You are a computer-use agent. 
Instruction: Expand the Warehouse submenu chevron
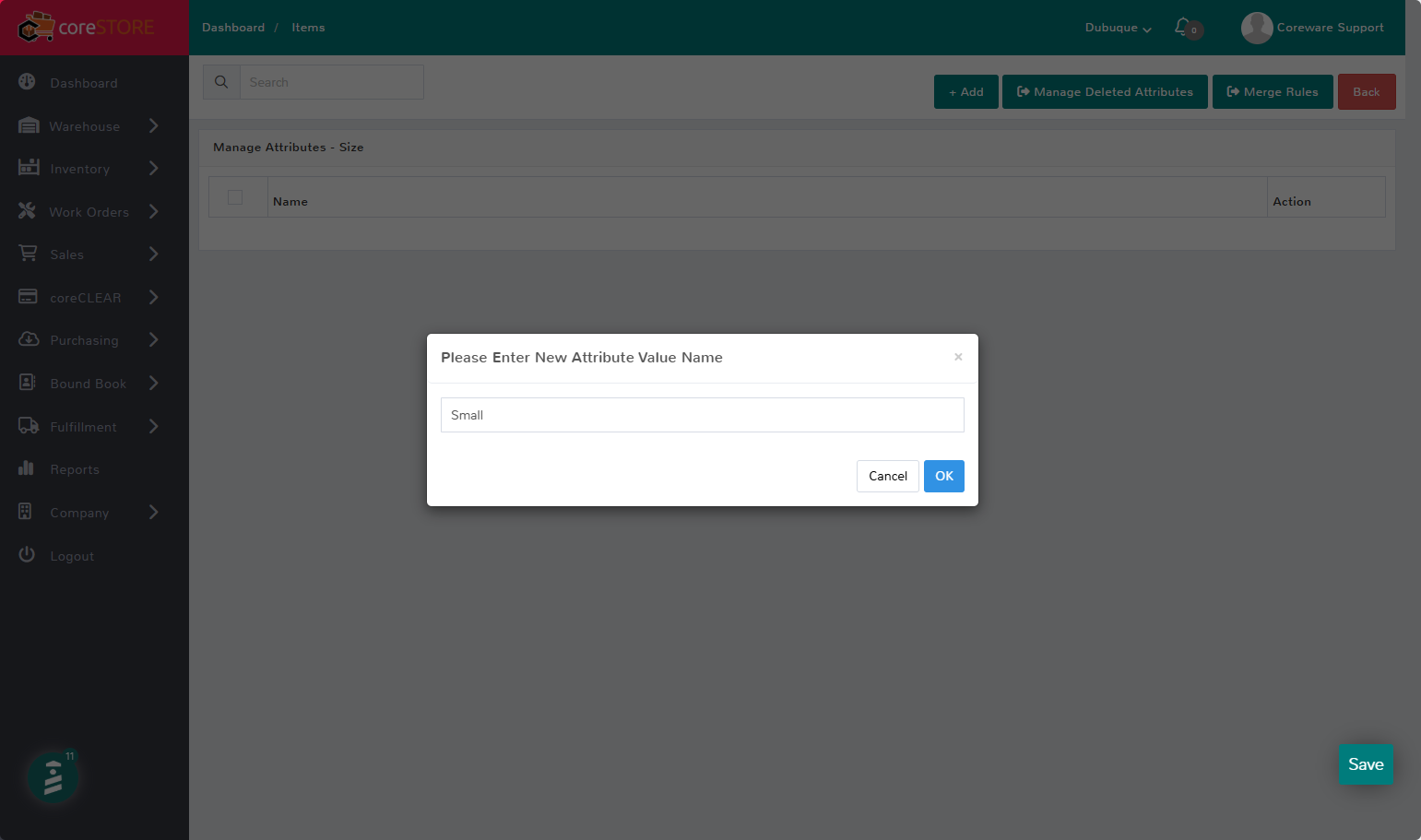click(x=154, y=125)
